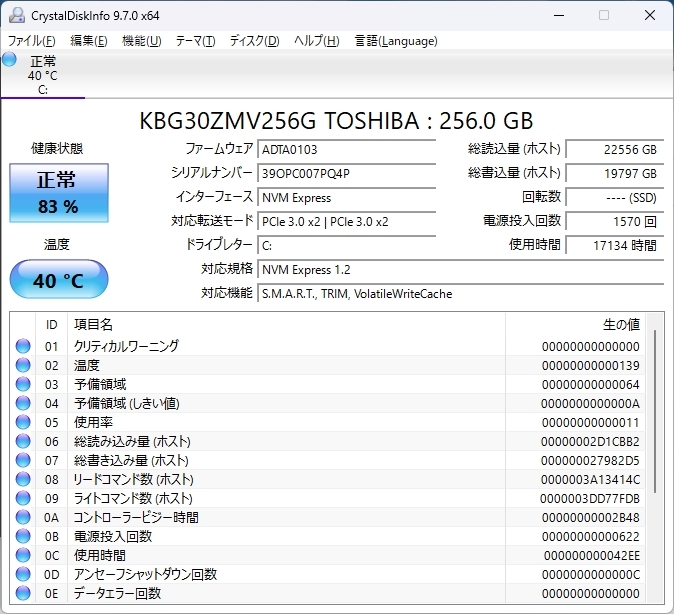674x614 pixels.
Task: Click the drive title KBG30ZMV256G TOSHIBA
Action: point(337,121)
